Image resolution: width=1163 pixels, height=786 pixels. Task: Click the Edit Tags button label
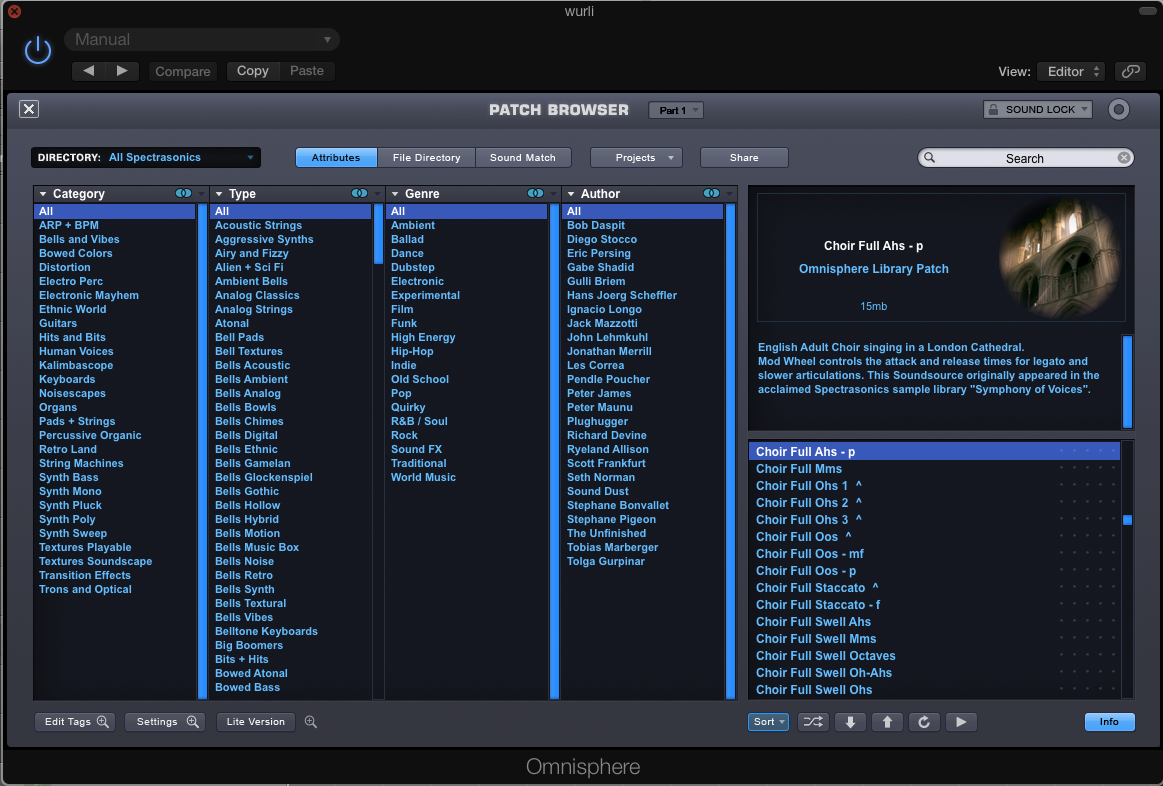[67, 721]
